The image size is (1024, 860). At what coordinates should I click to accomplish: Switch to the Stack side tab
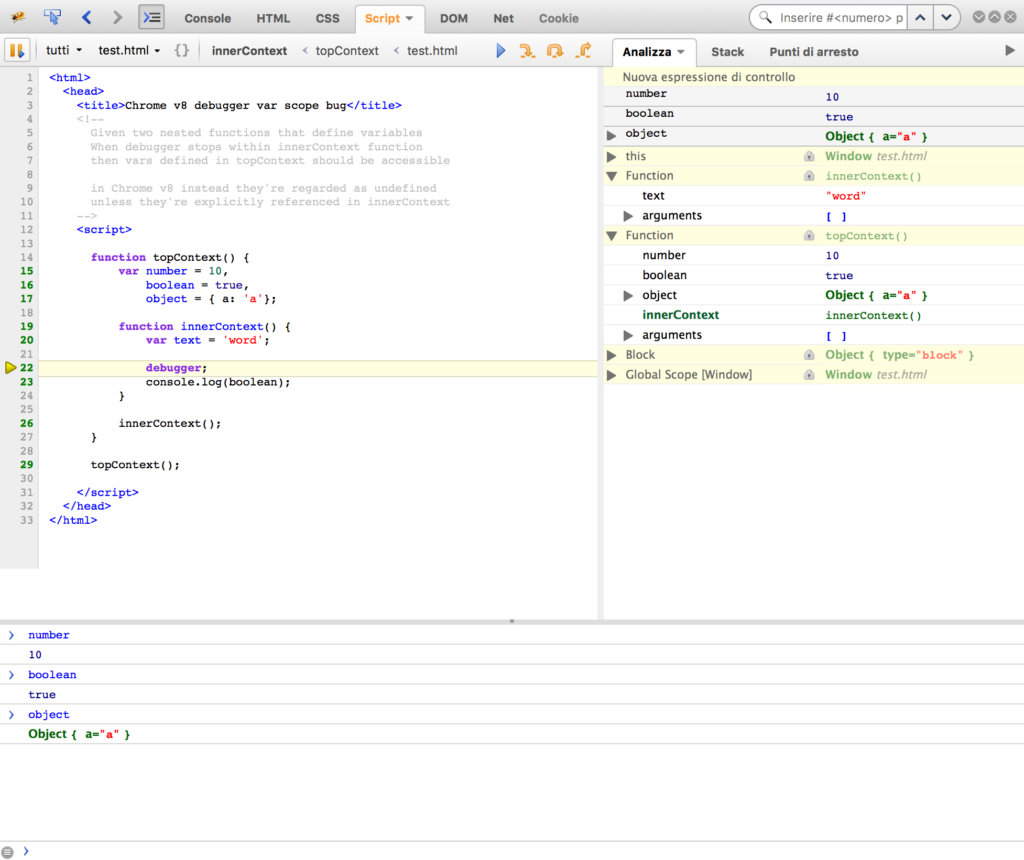(x=728, y=52)
